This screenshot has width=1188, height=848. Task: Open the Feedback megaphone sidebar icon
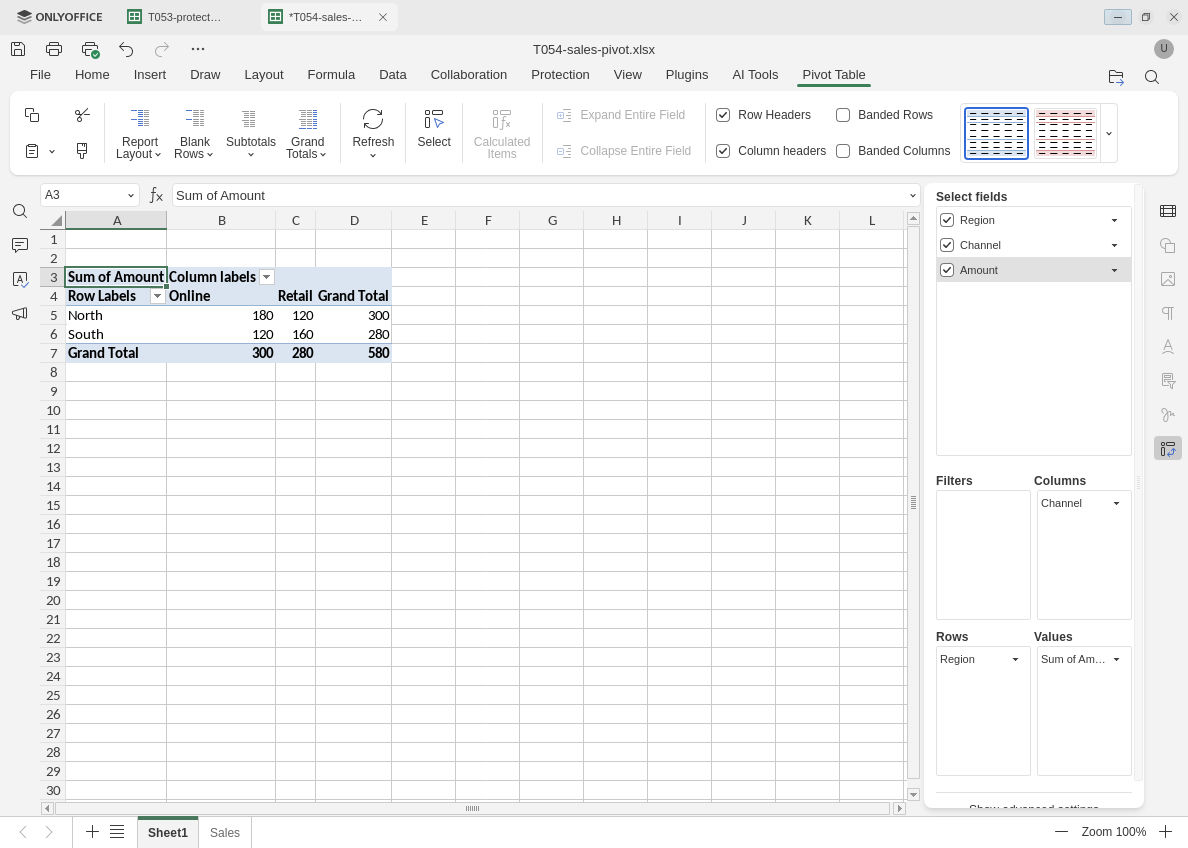[x=20, y=313]
